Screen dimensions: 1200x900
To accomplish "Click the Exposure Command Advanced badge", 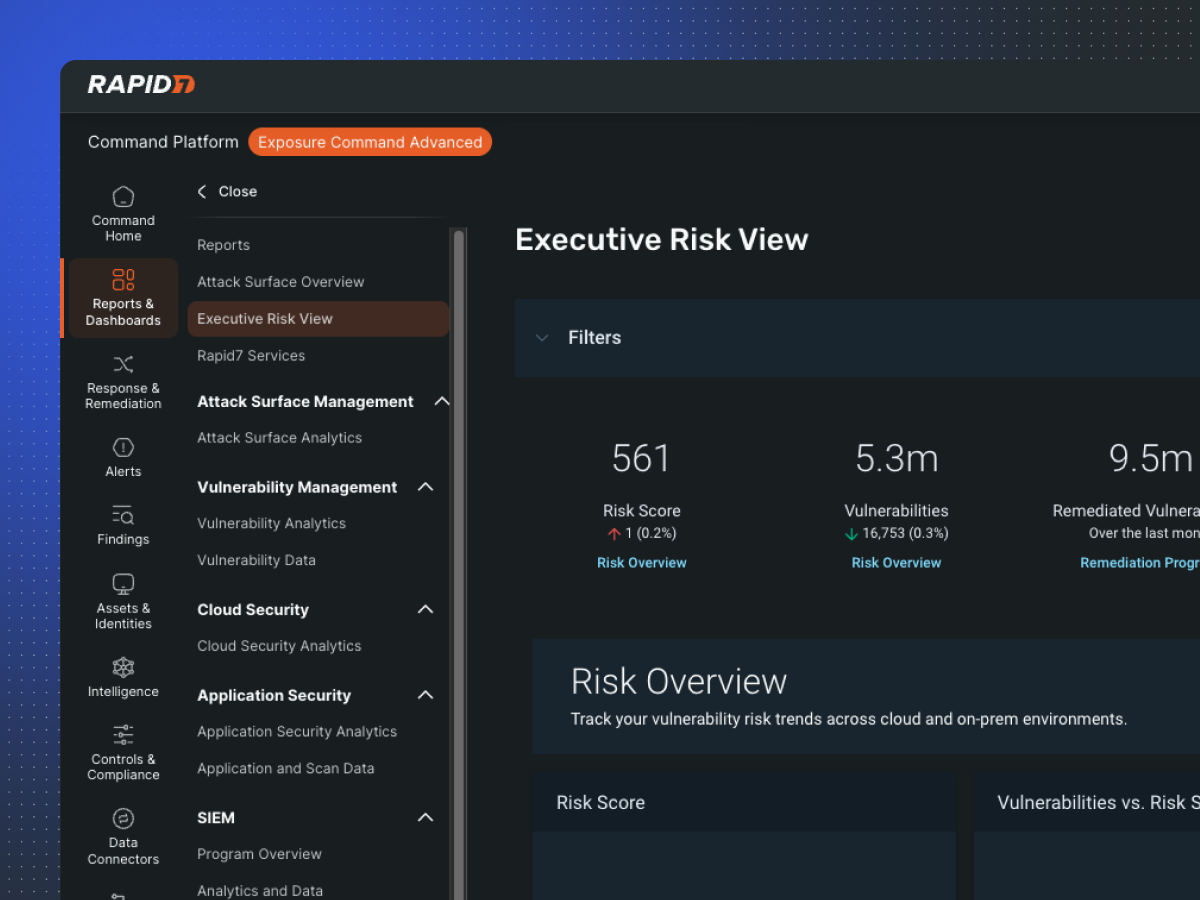I will (x=370, y=142).
